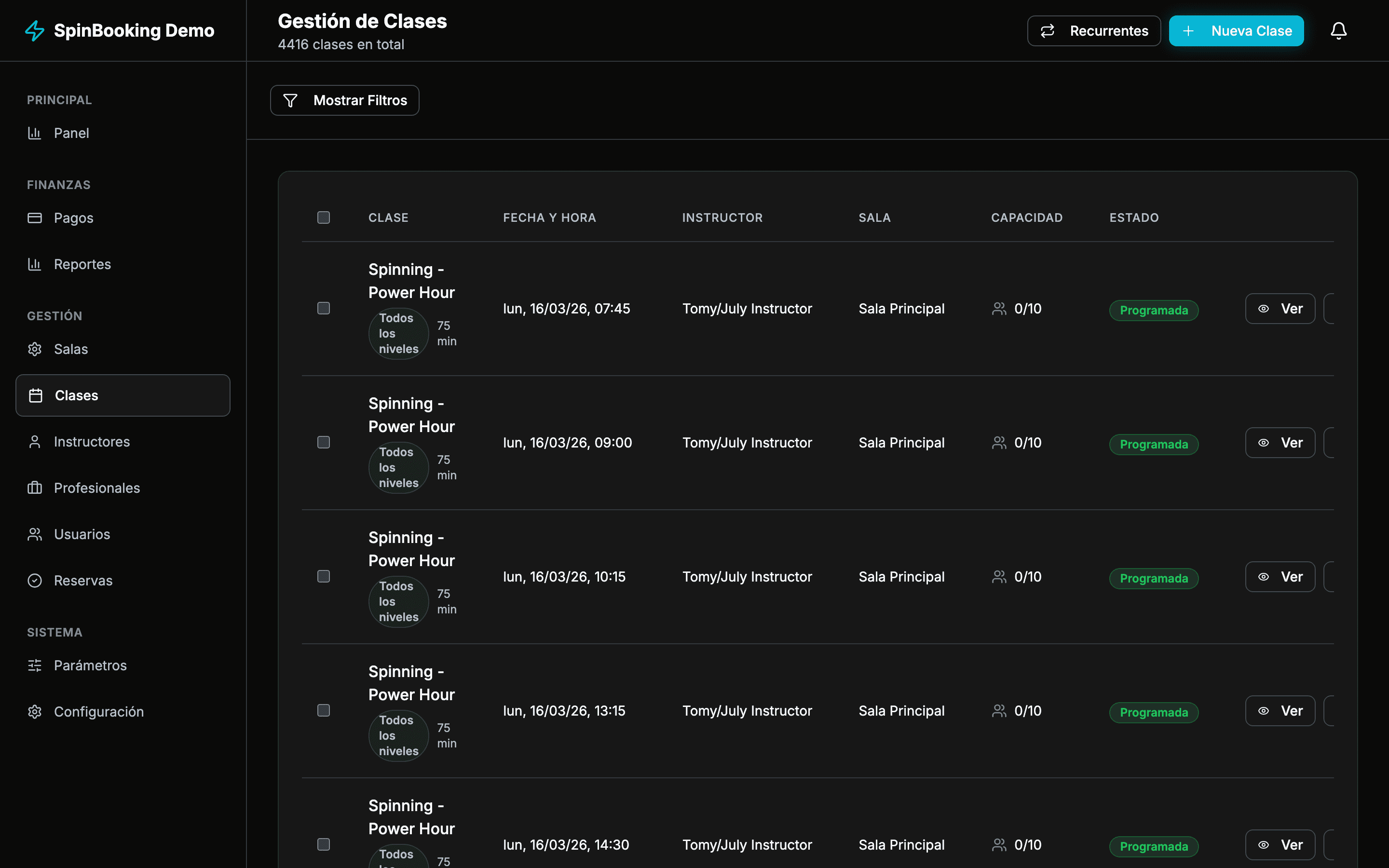Select the Salas gear icon
The height and width of the screenshot is (868, 1389).
pyautogui.click(x=34, y=349)
